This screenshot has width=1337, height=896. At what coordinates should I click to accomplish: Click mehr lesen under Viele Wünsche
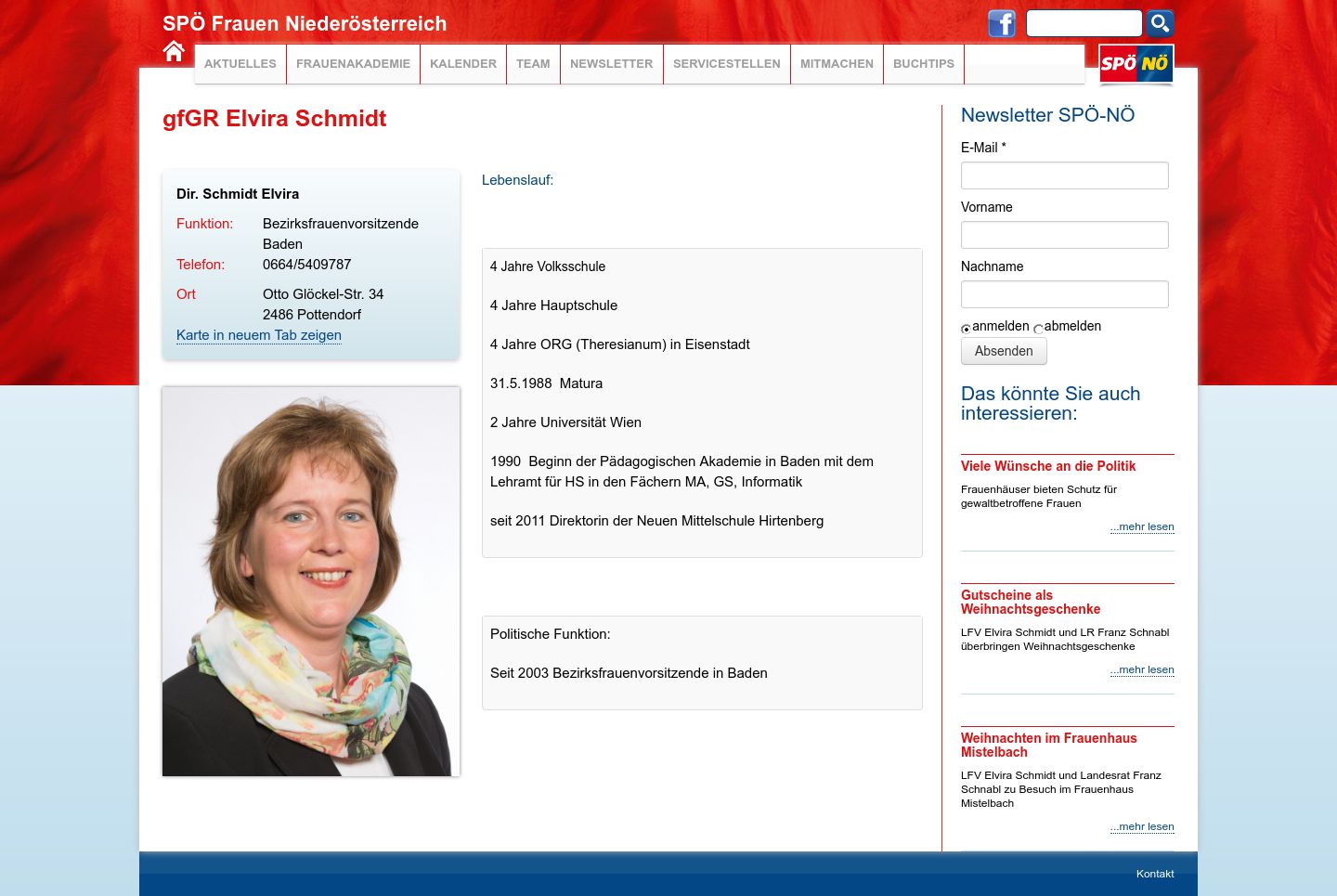1142,526
